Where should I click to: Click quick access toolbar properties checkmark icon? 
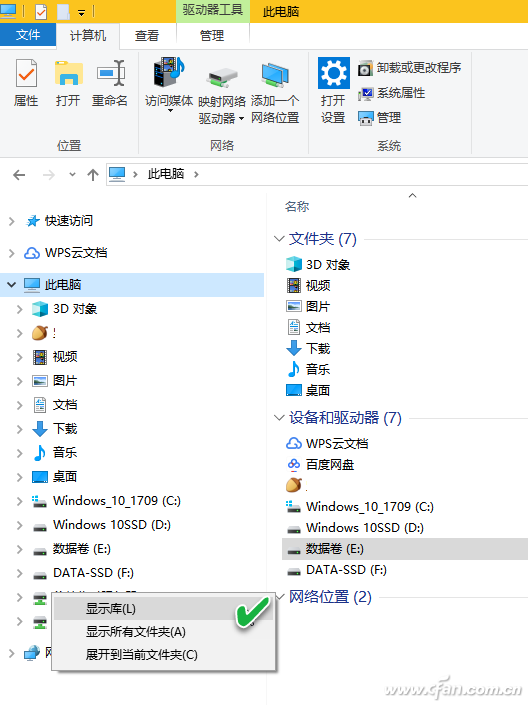(x=41, y=11)
